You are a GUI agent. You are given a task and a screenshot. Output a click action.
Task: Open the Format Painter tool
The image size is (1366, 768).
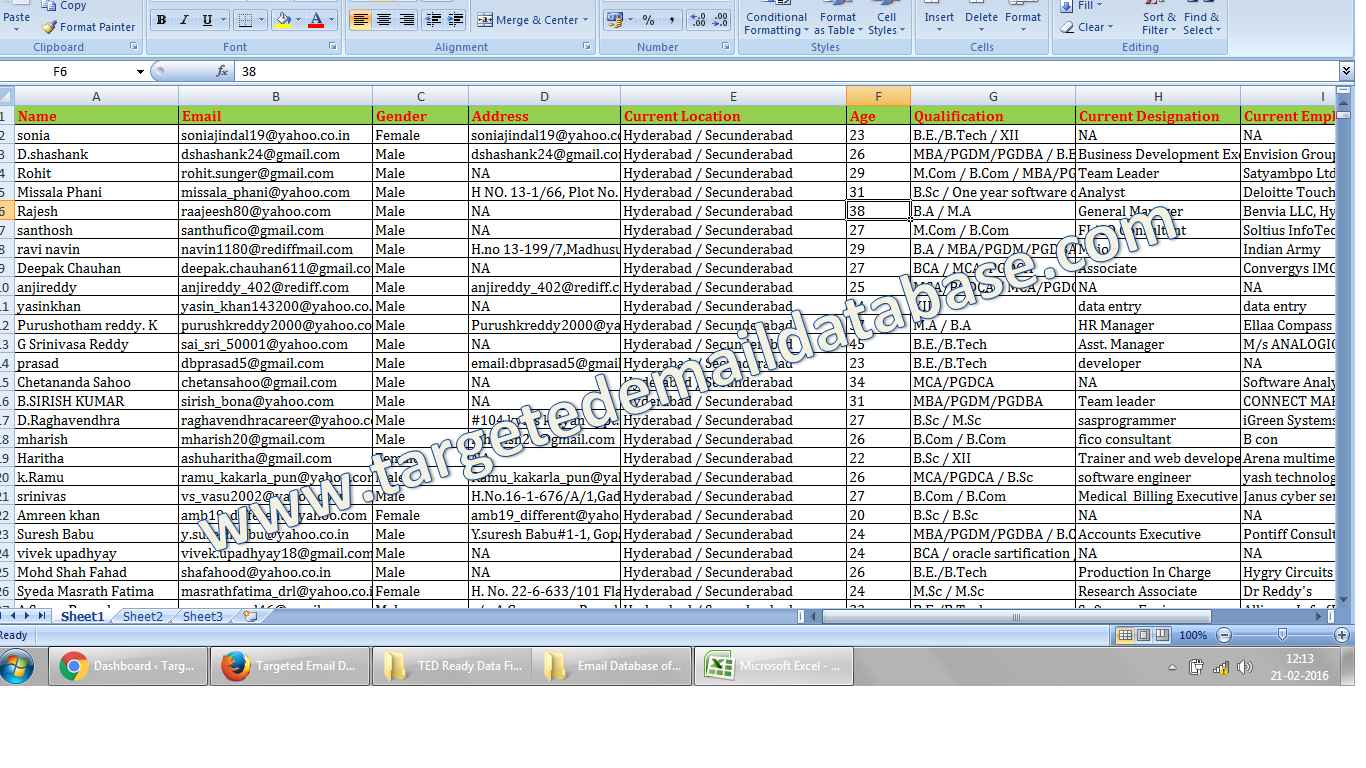coord(88,27)
